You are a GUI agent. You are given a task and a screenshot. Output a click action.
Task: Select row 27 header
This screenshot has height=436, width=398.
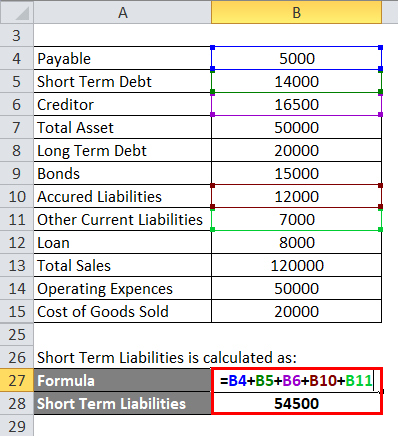(x=17, y=380)
